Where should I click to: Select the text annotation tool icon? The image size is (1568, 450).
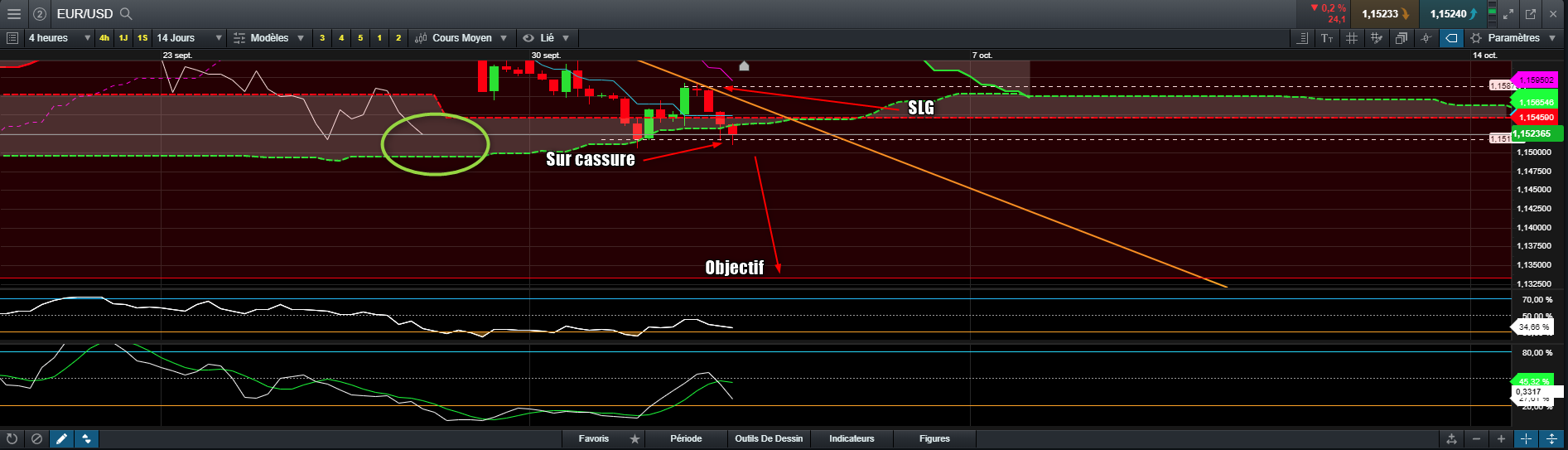pyautogui.click(x=1327, y=38)
